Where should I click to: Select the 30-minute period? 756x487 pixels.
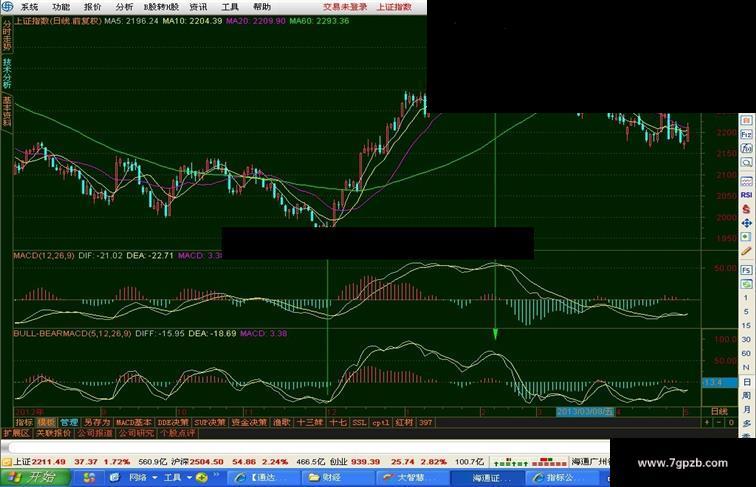(746, 339)
